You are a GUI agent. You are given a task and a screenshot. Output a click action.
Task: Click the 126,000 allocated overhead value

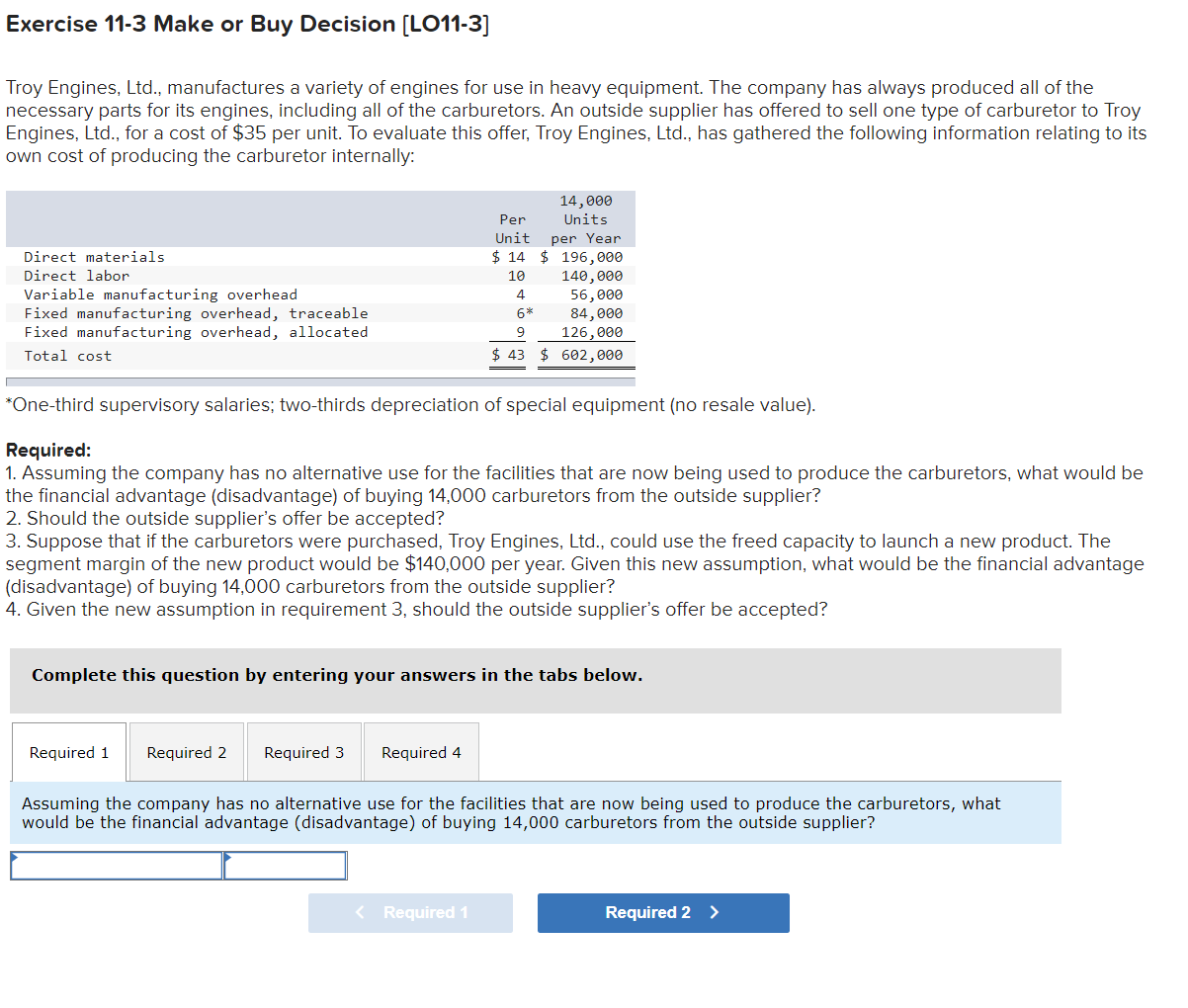click(x=592, y=332)
